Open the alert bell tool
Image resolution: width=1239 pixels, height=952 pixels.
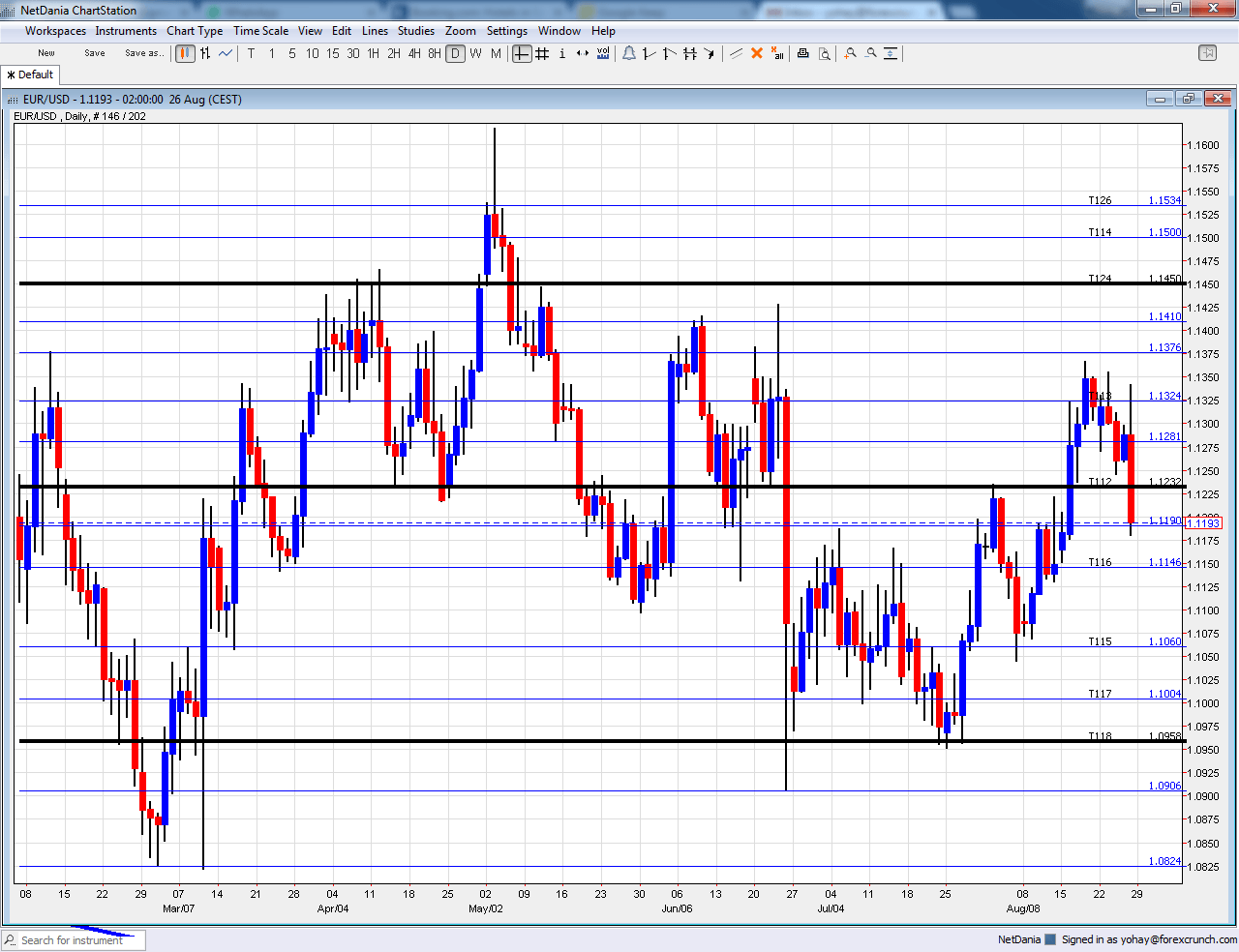click(629, 53)
